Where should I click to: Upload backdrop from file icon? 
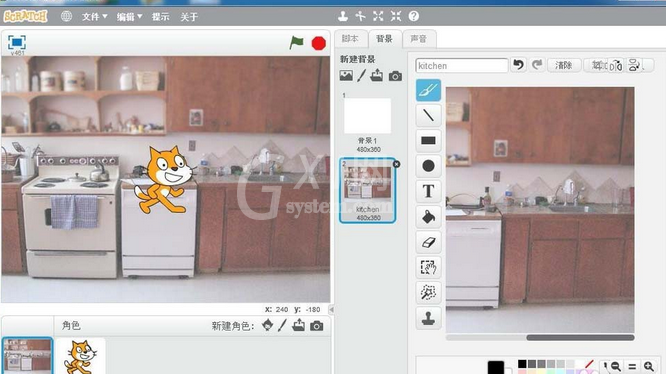pos(376,76)
